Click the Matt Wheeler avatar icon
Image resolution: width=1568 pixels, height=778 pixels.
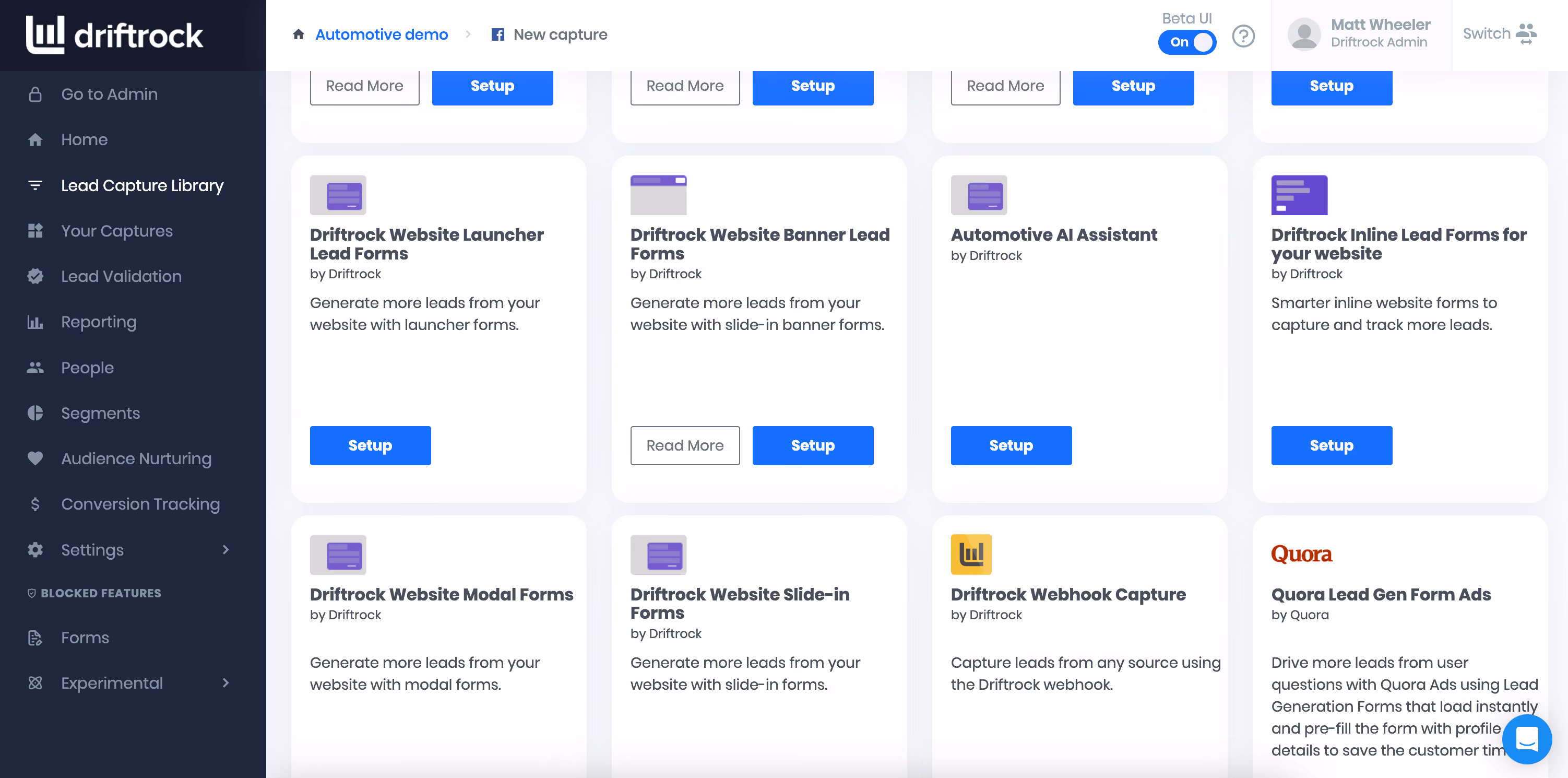pyautogui.click(x=1304, y=34)
